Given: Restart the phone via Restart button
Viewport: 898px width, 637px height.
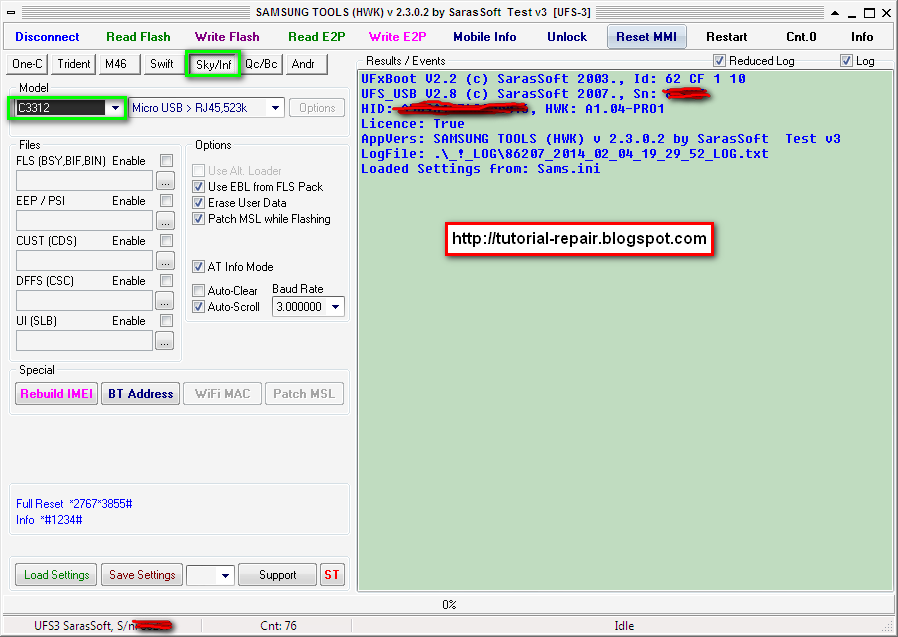Looking at the screenshot, I should pos(726,37).
